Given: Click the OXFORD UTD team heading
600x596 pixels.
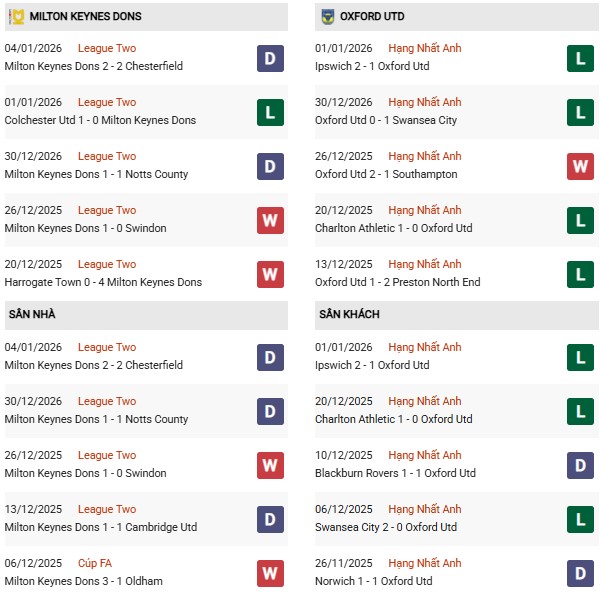Looking at the screenshot, I should tap(373, 17).
